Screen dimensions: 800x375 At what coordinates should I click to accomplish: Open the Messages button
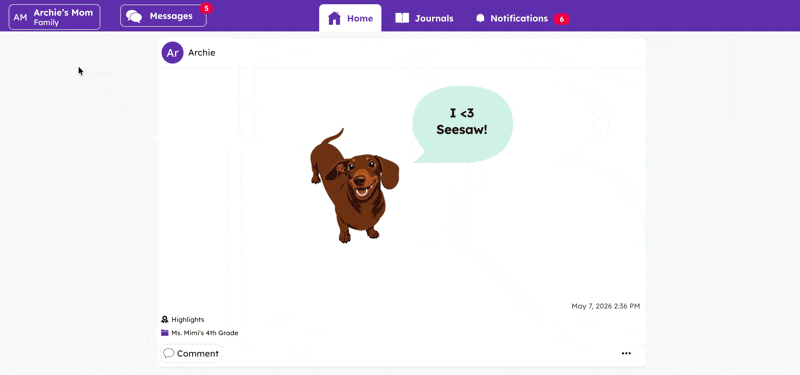tap(163, 16)
